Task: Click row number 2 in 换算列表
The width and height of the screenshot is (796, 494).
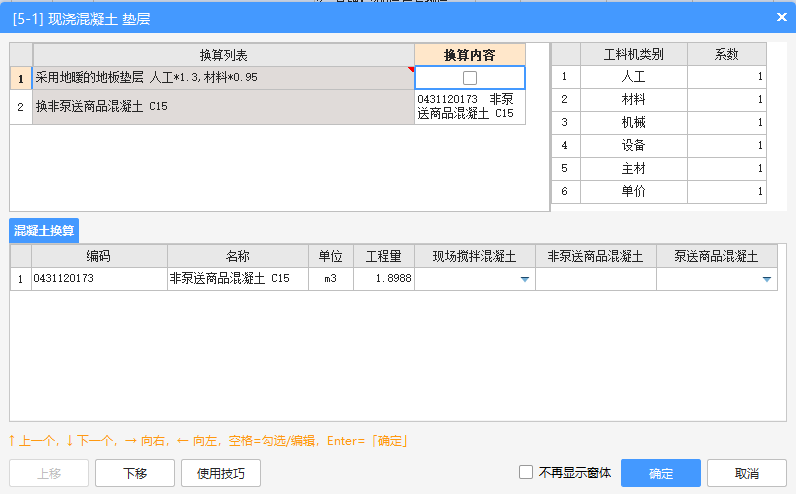Action: tap(21, 107)
